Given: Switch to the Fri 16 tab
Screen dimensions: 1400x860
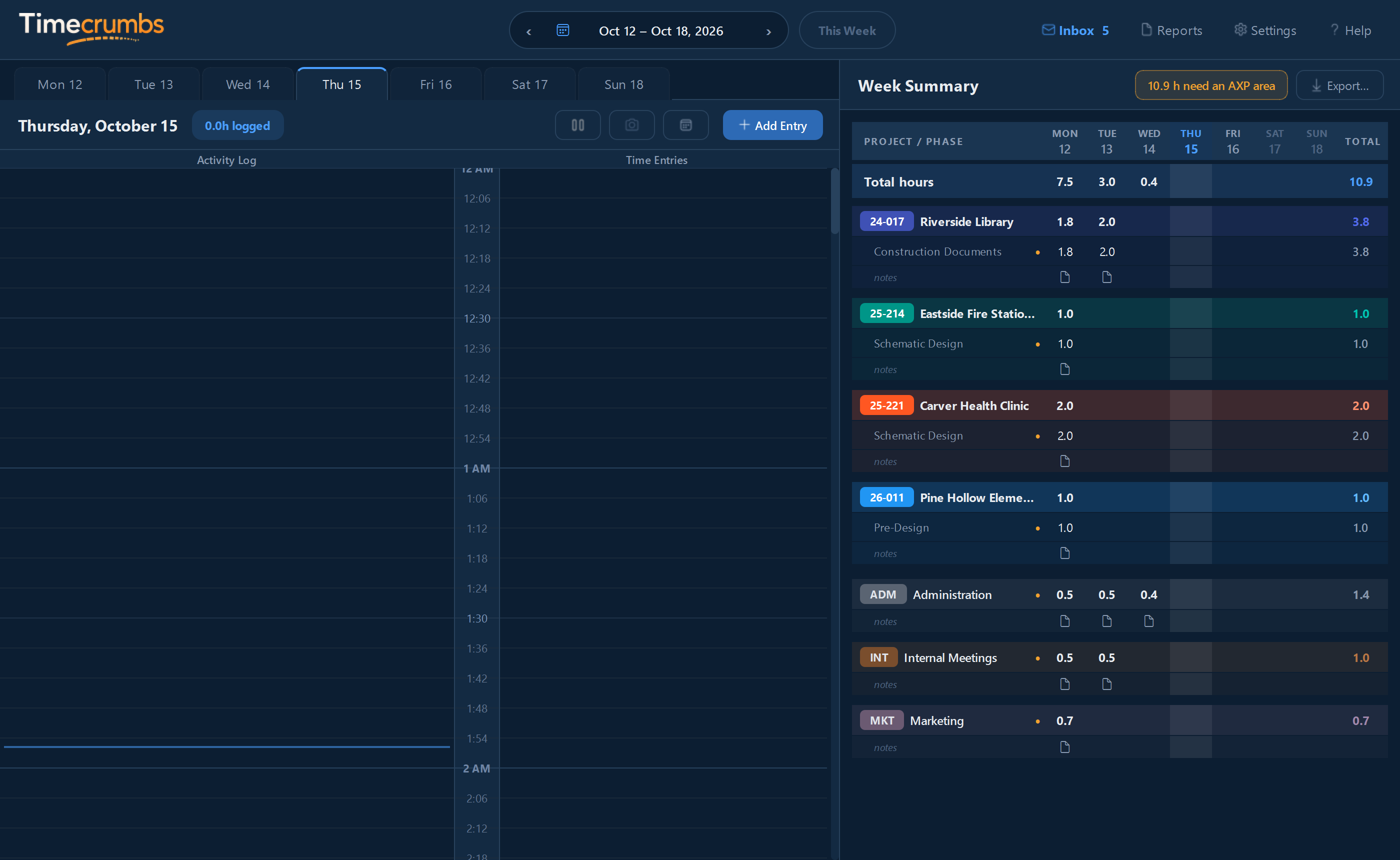Looking at the screenshot, I should click(x=435, y=84).
